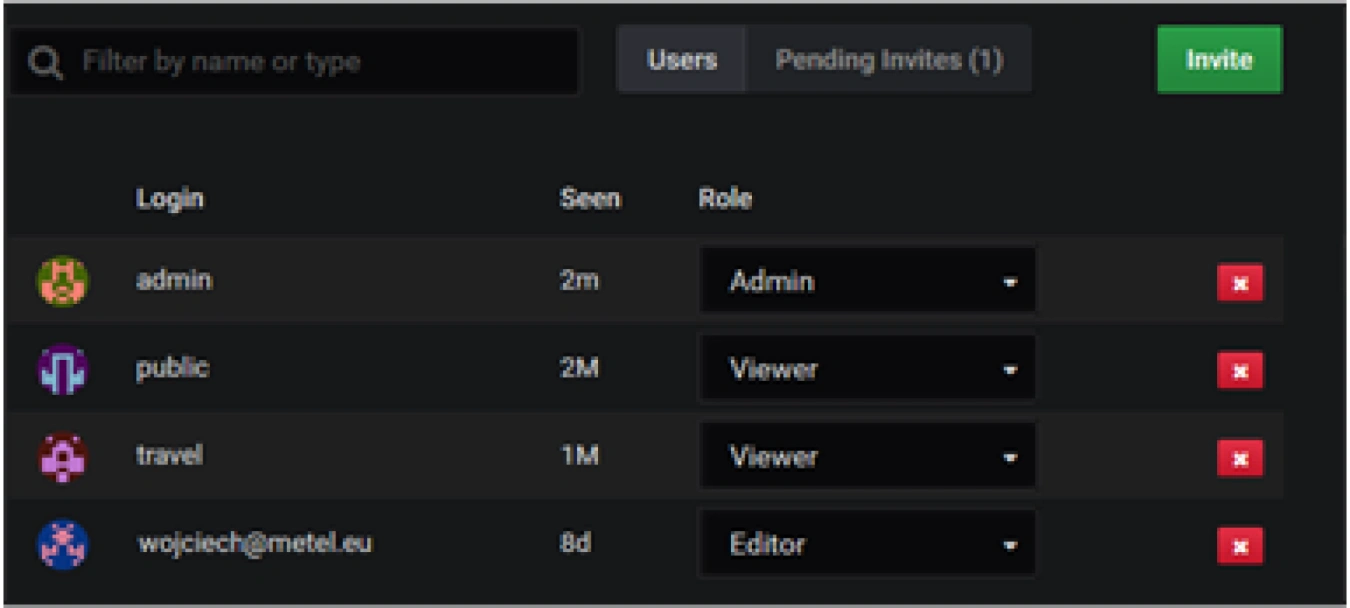
Task: Remove the travel user with red X
Action: (x=1239, y=458)
